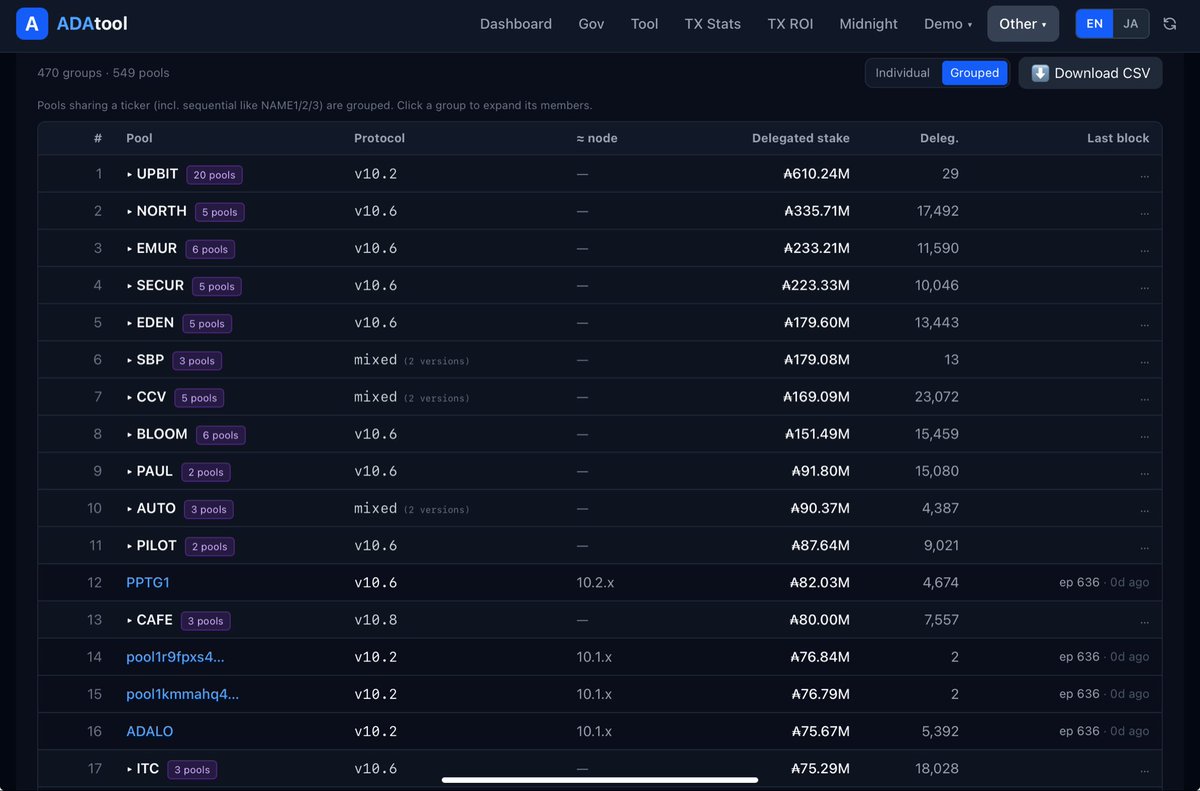
Task: Select the ₳610.24M stake value
Action: 817,174
